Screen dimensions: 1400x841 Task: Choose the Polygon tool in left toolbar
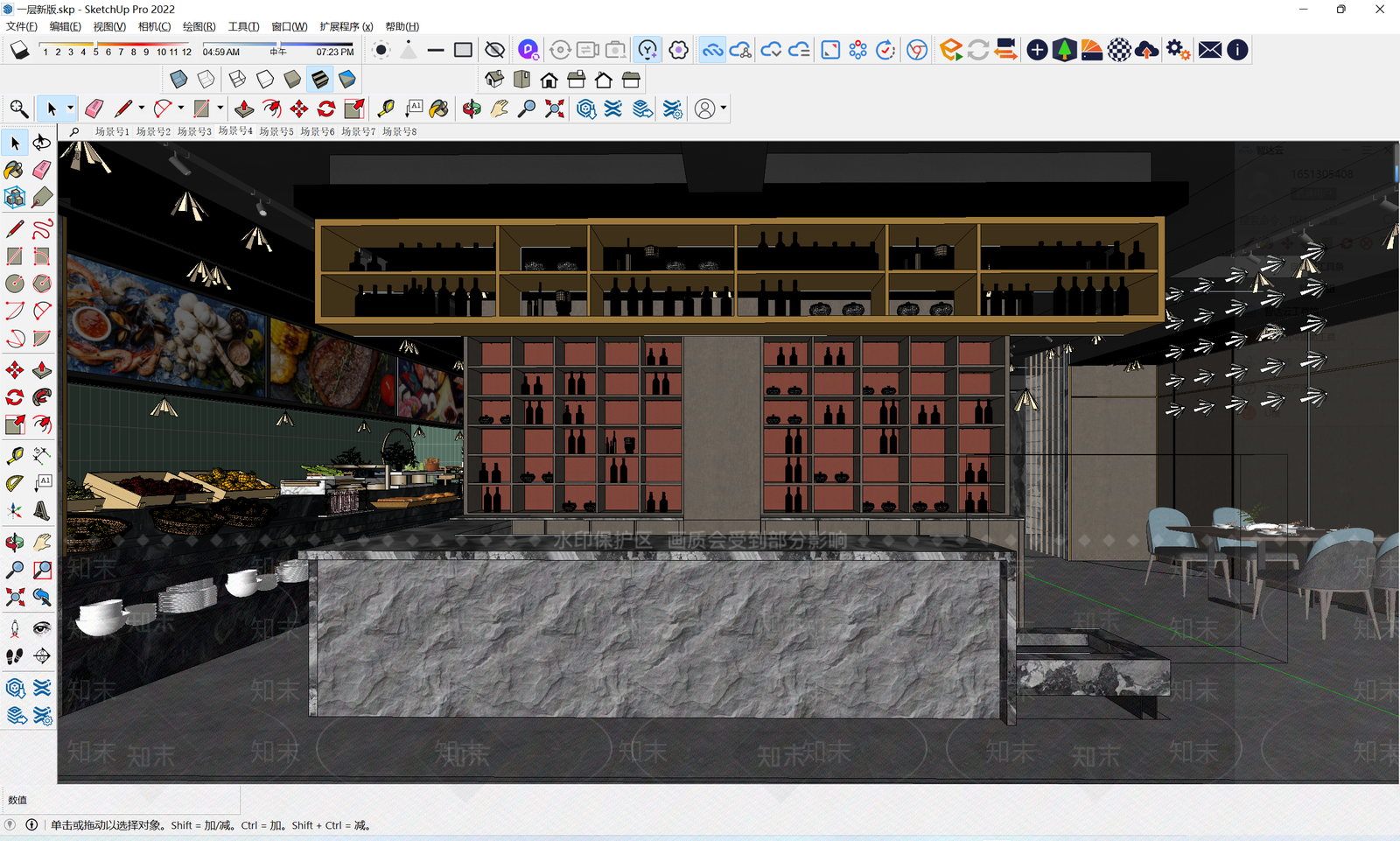tap(42, 284)
